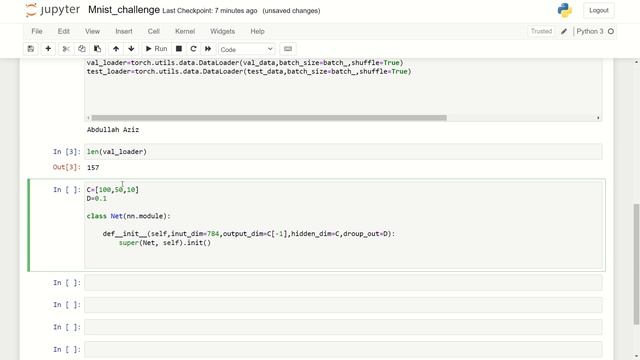Click the test_loader DataLoader code line
The image size is (640, 360).
(249, 71)
